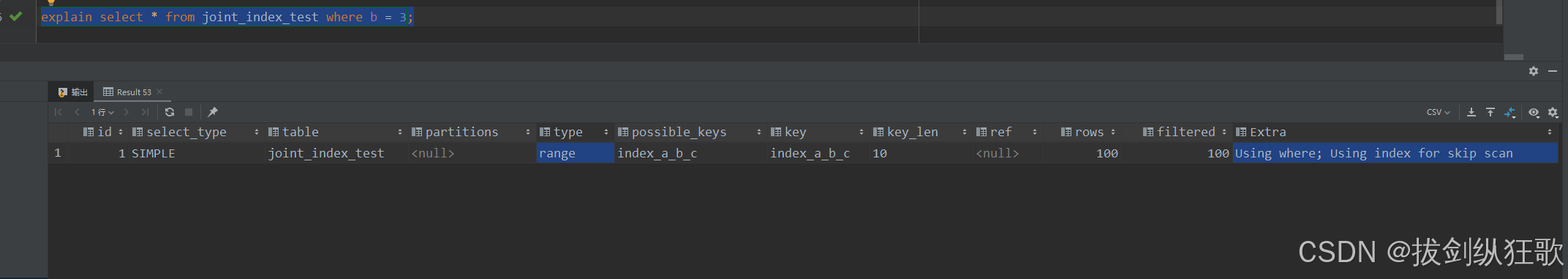This screenshot has width=1568, height=279.
Task: Expand the page size dropdown
Action: pos(102,112)
